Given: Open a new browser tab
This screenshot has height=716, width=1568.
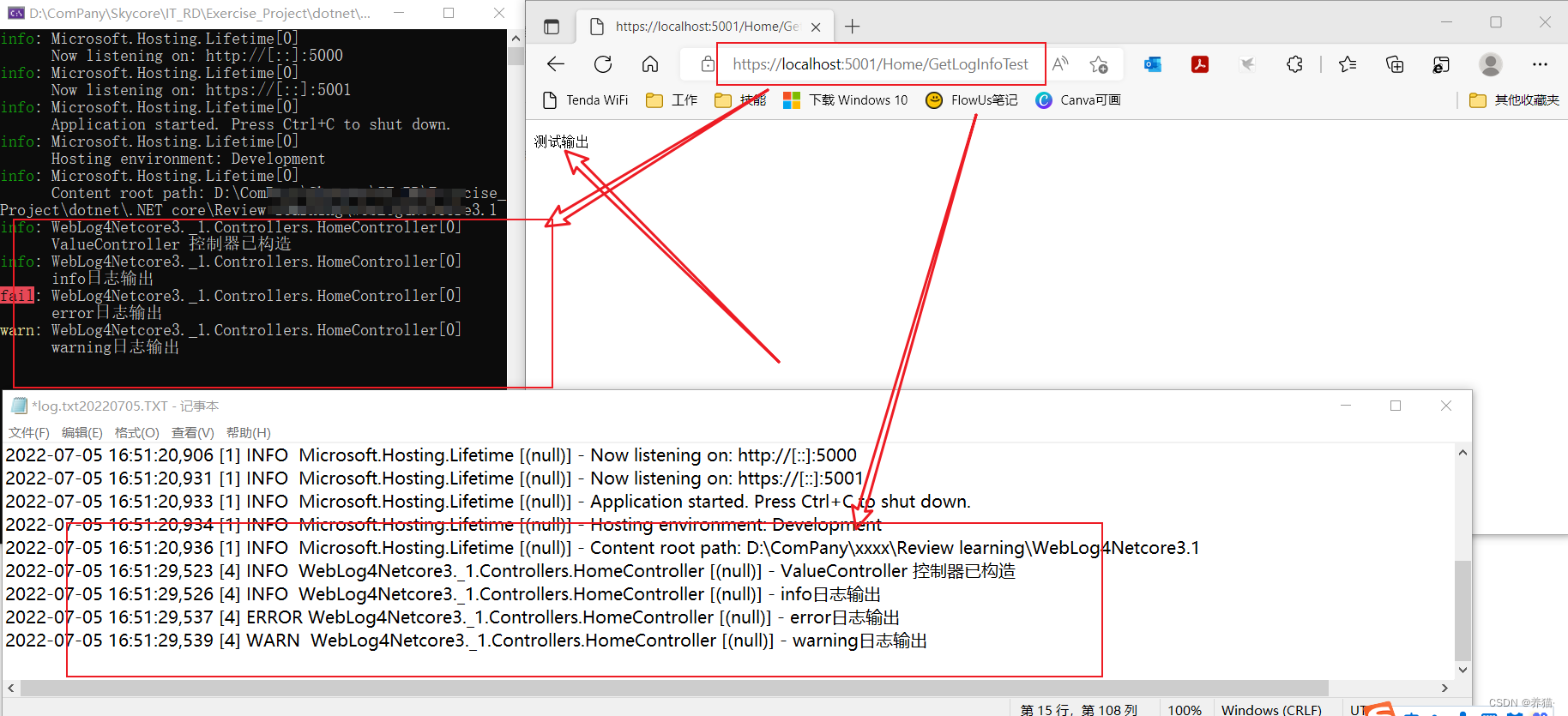Looking at the screenshot, I should pos(852,27).
